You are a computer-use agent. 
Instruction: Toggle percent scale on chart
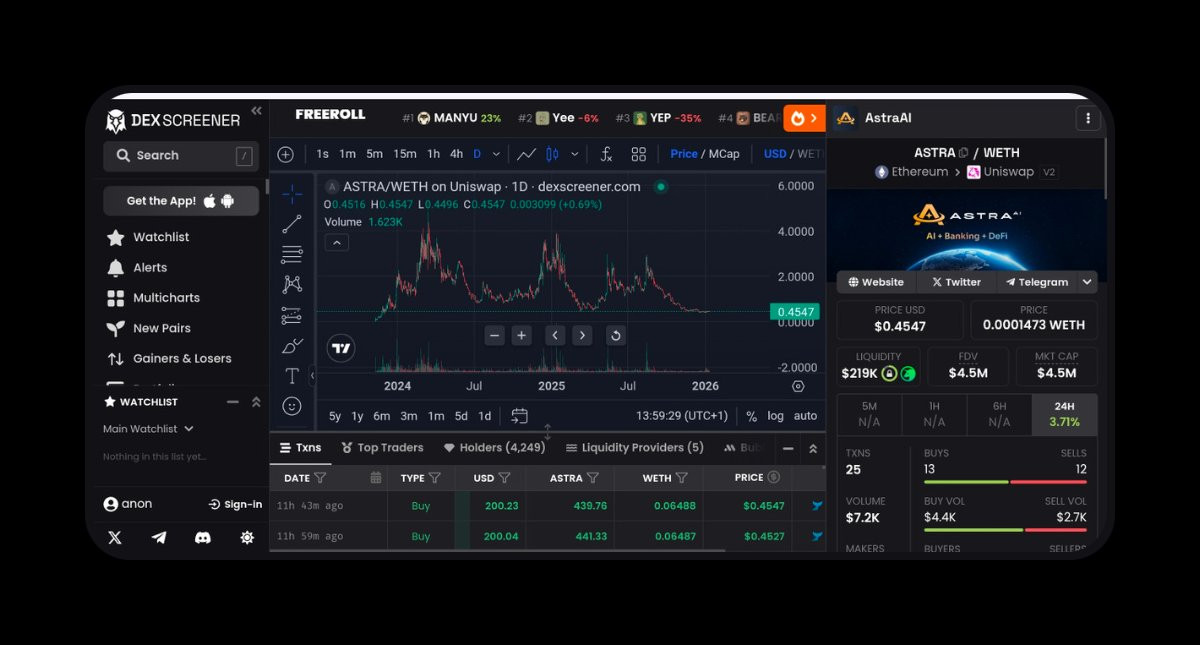click(751, 416)
